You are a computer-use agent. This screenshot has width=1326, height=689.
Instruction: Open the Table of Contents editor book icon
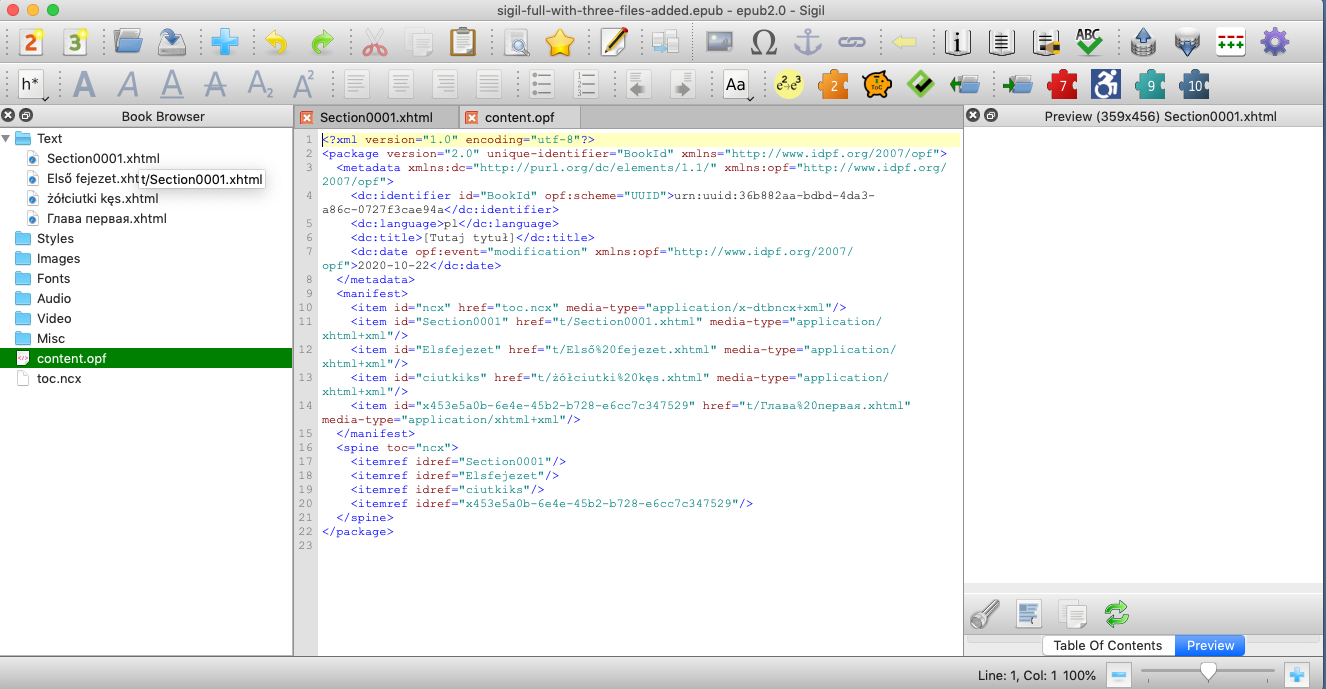tap(1001, 43)
